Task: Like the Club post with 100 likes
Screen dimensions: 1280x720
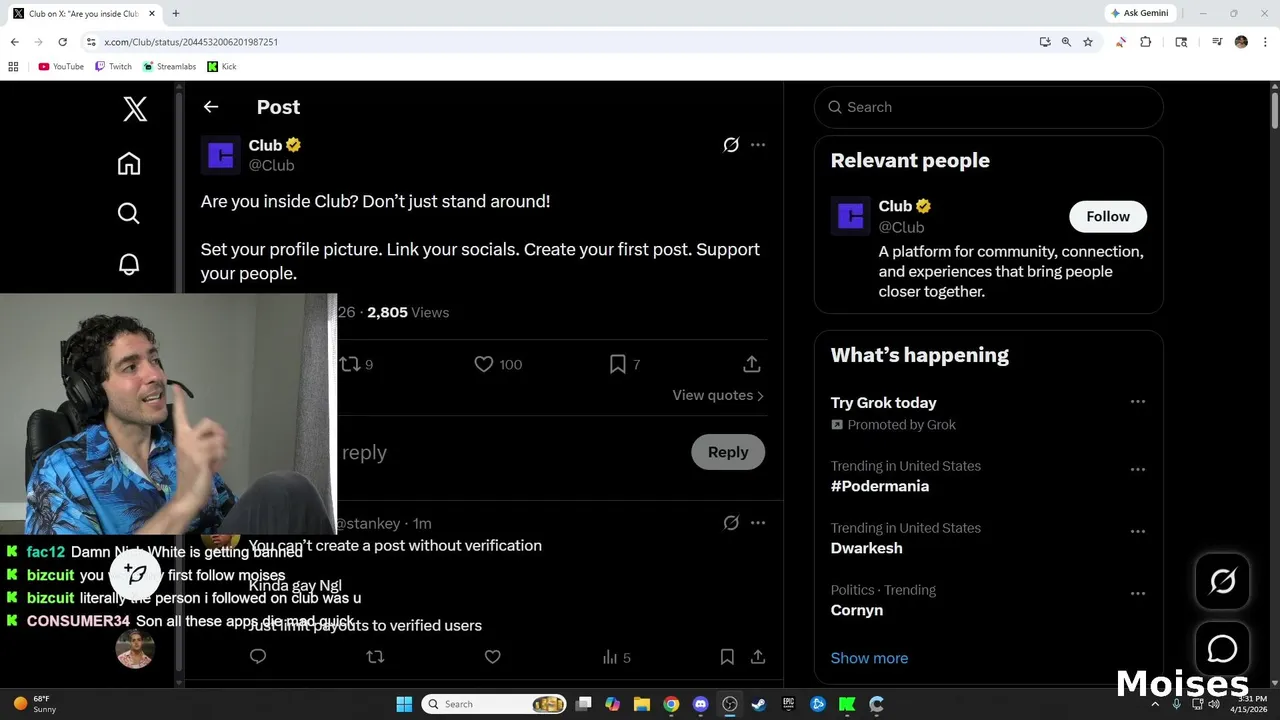Action: 498,364
